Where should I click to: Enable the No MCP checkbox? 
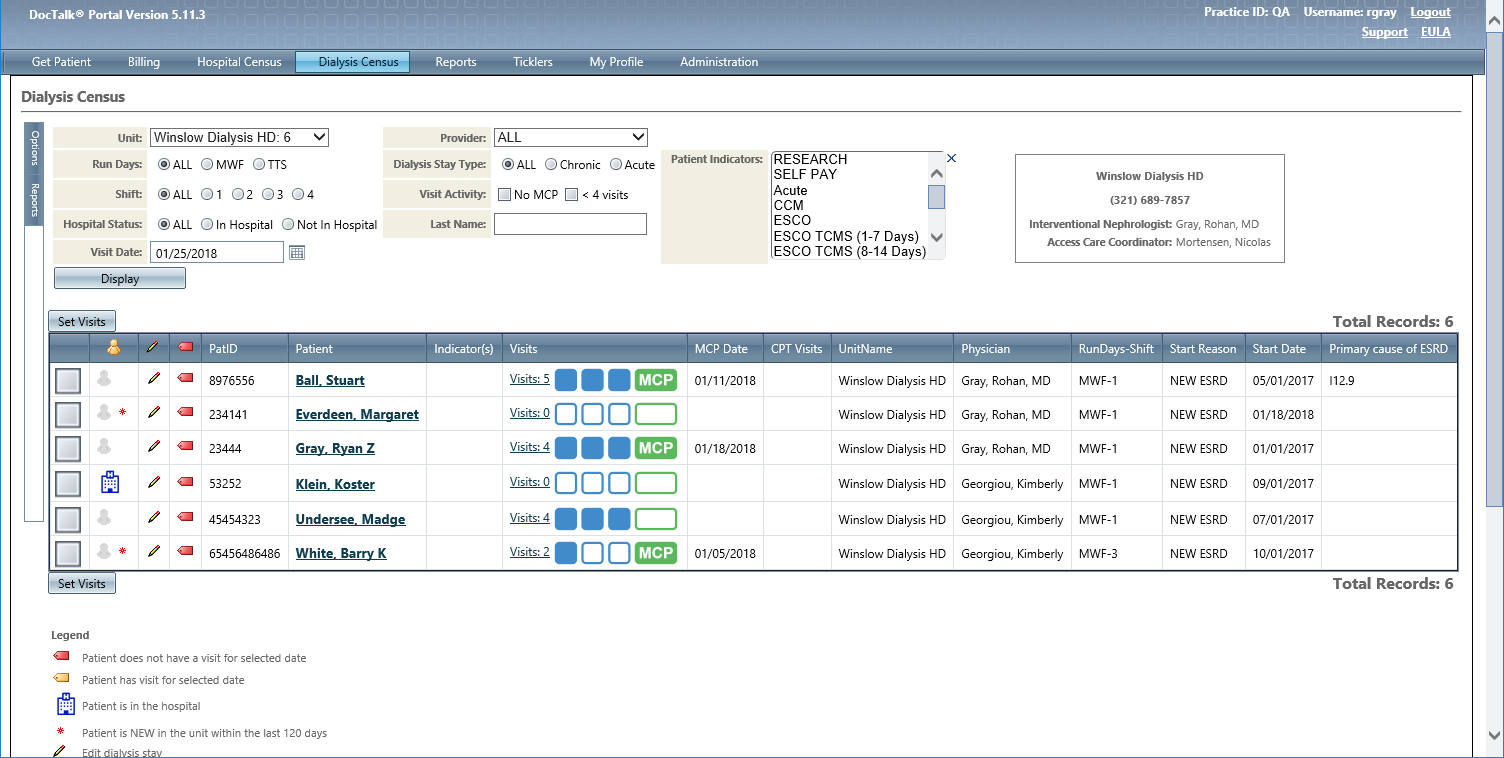[x=505, y=195]
